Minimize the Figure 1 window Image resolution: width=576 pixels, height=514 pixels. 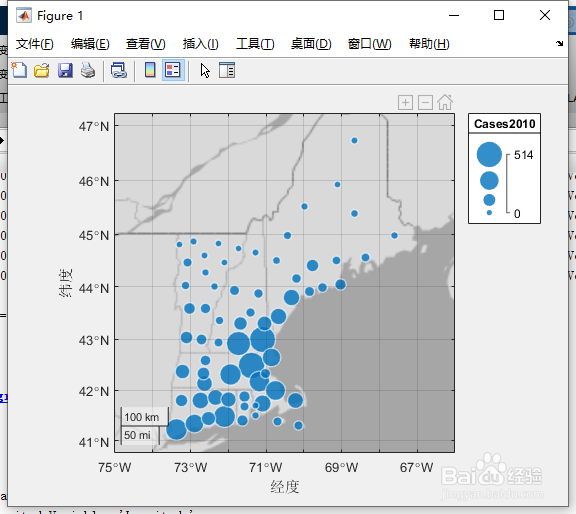454,15
